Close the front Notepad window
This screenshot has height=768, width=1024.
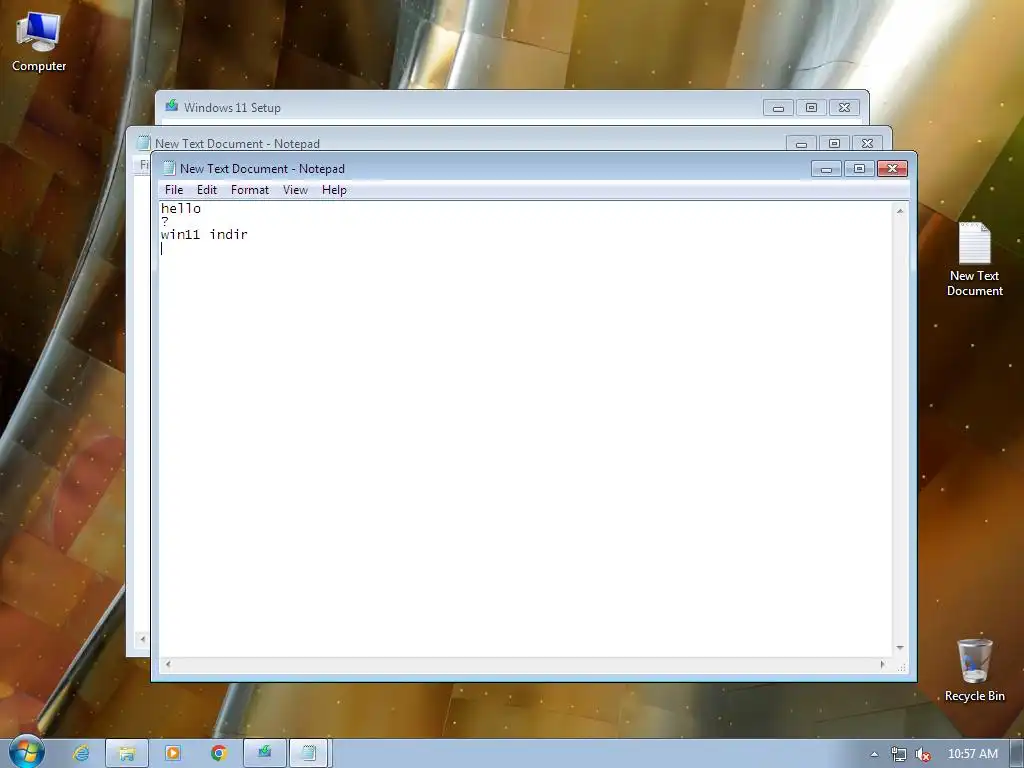pos(892,169)
